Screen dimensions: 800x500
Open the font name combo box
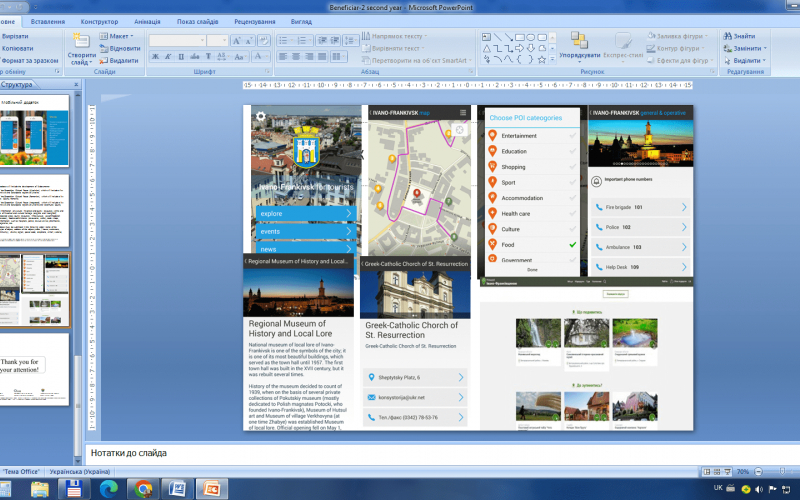coord(178,41)
